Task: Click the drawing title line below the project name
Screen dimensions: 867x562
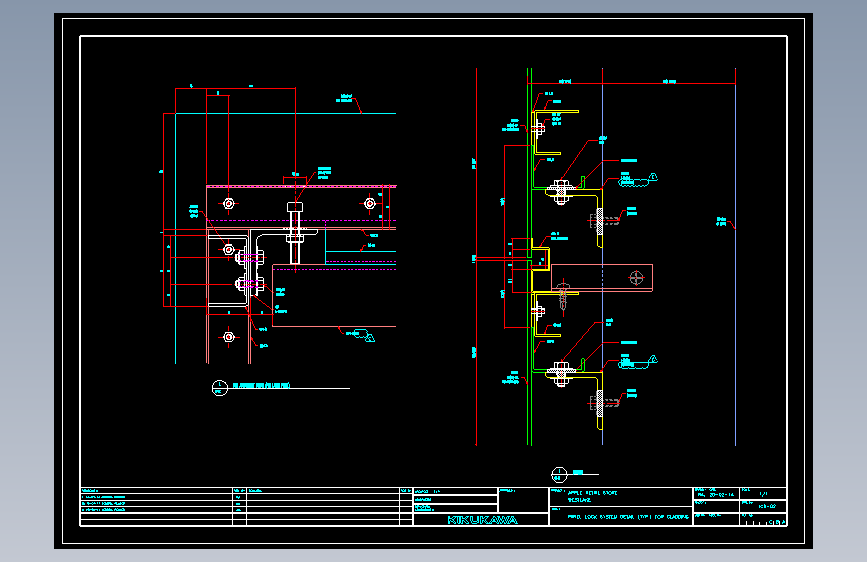Action: tap(628, 517)
